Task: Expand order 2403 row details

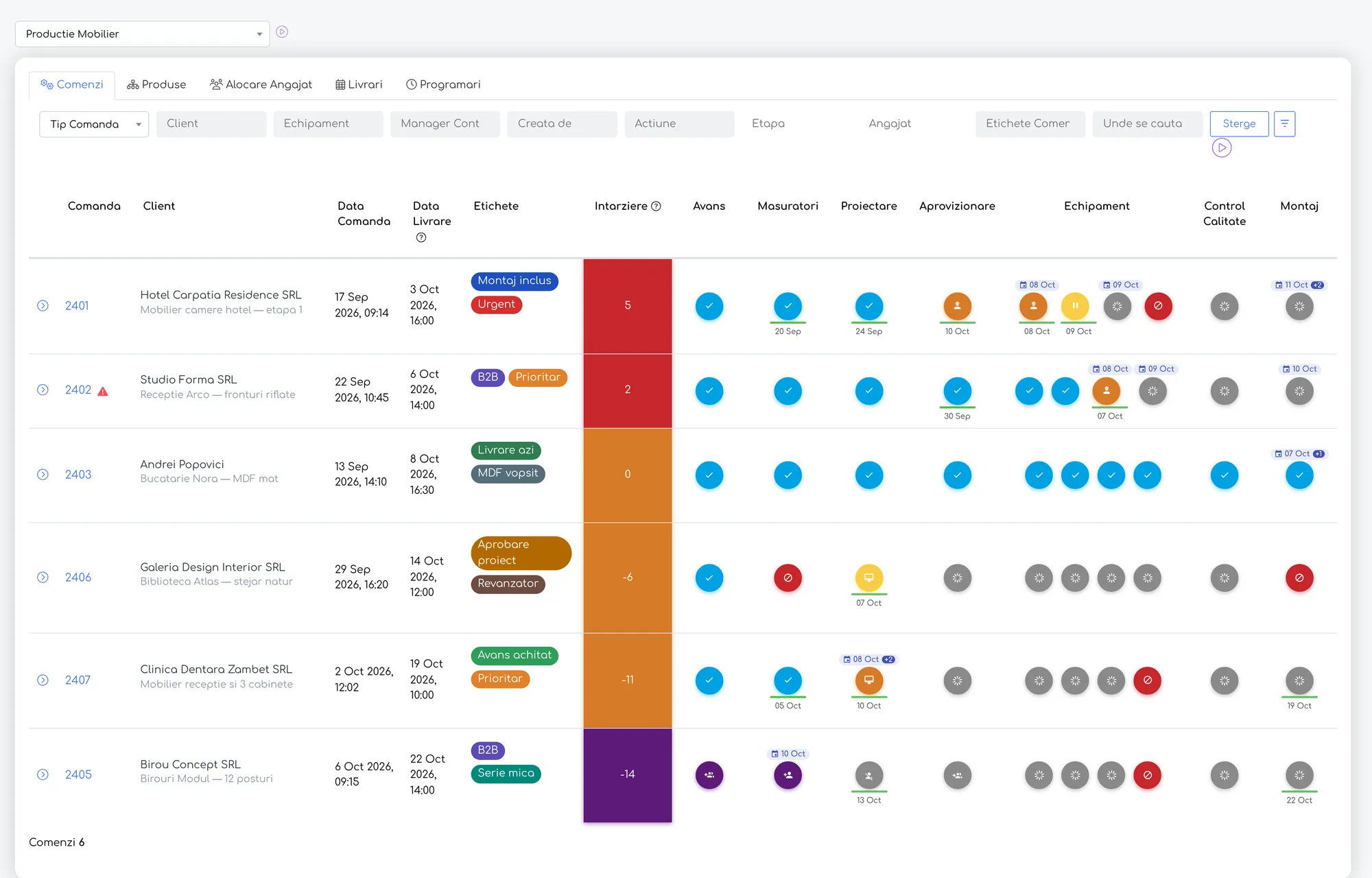Action: pos(43,475)
